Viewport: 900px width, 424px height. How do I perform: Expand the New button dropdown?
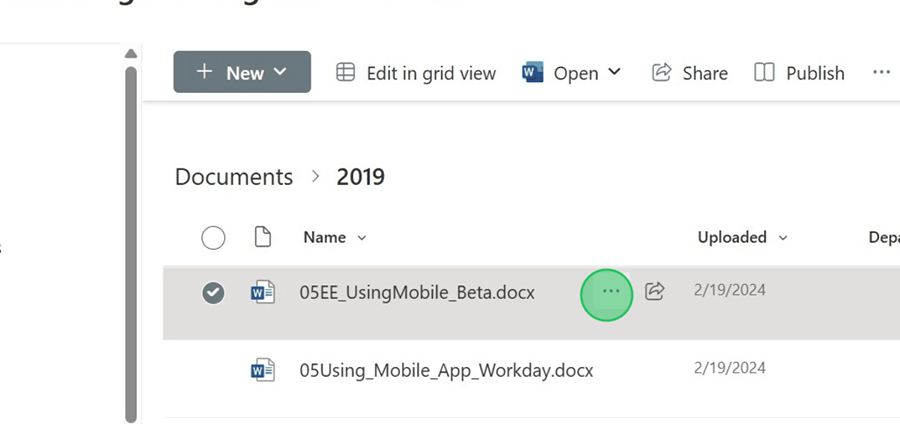pos(280,73)
